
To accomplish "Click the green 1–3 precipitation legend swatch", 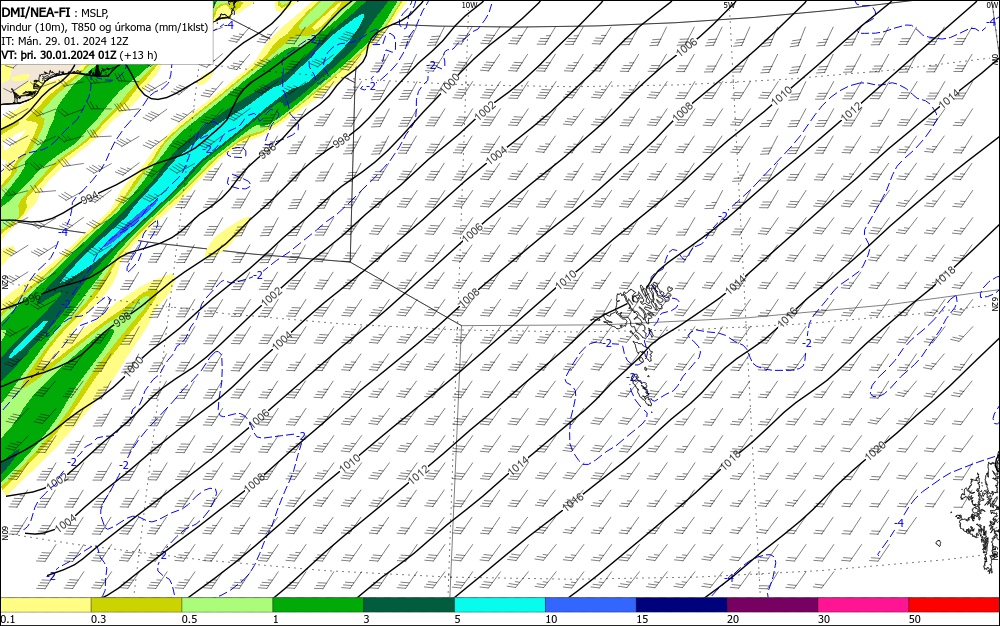I will [x=318, y=605].
